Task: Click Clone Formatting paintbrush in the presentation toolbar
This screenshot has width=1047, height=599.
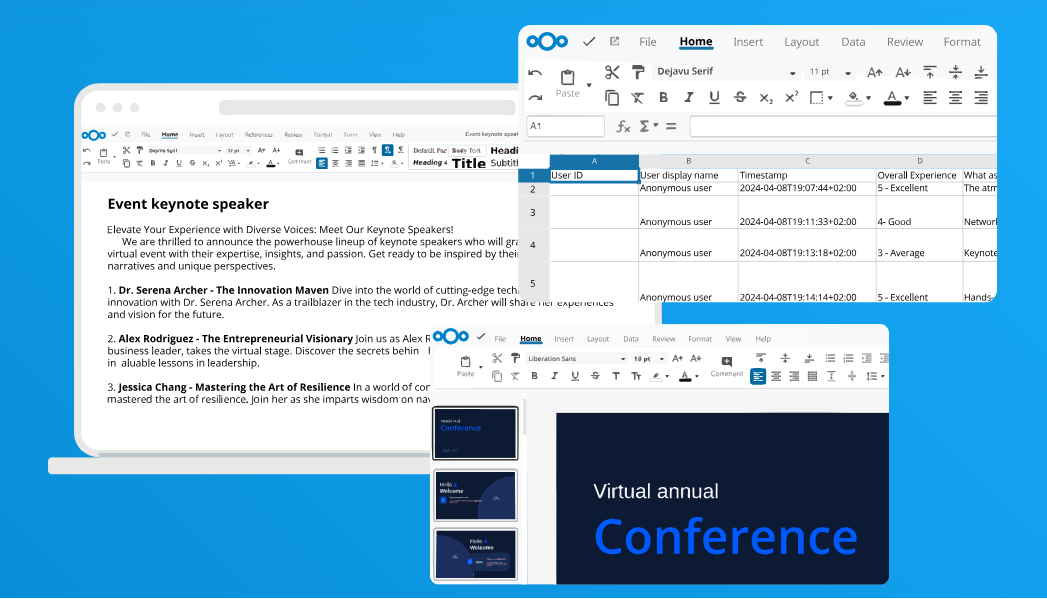Action: 515,359
